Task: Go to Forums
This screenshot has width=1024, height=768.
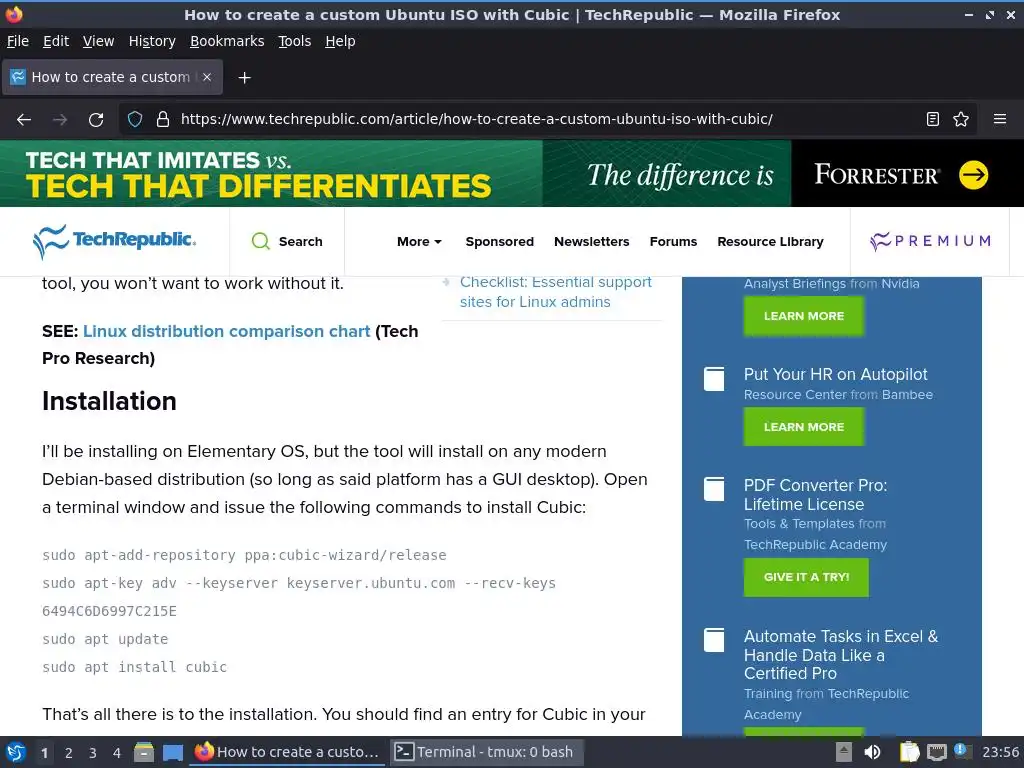Action: click(x=673, y=242)
